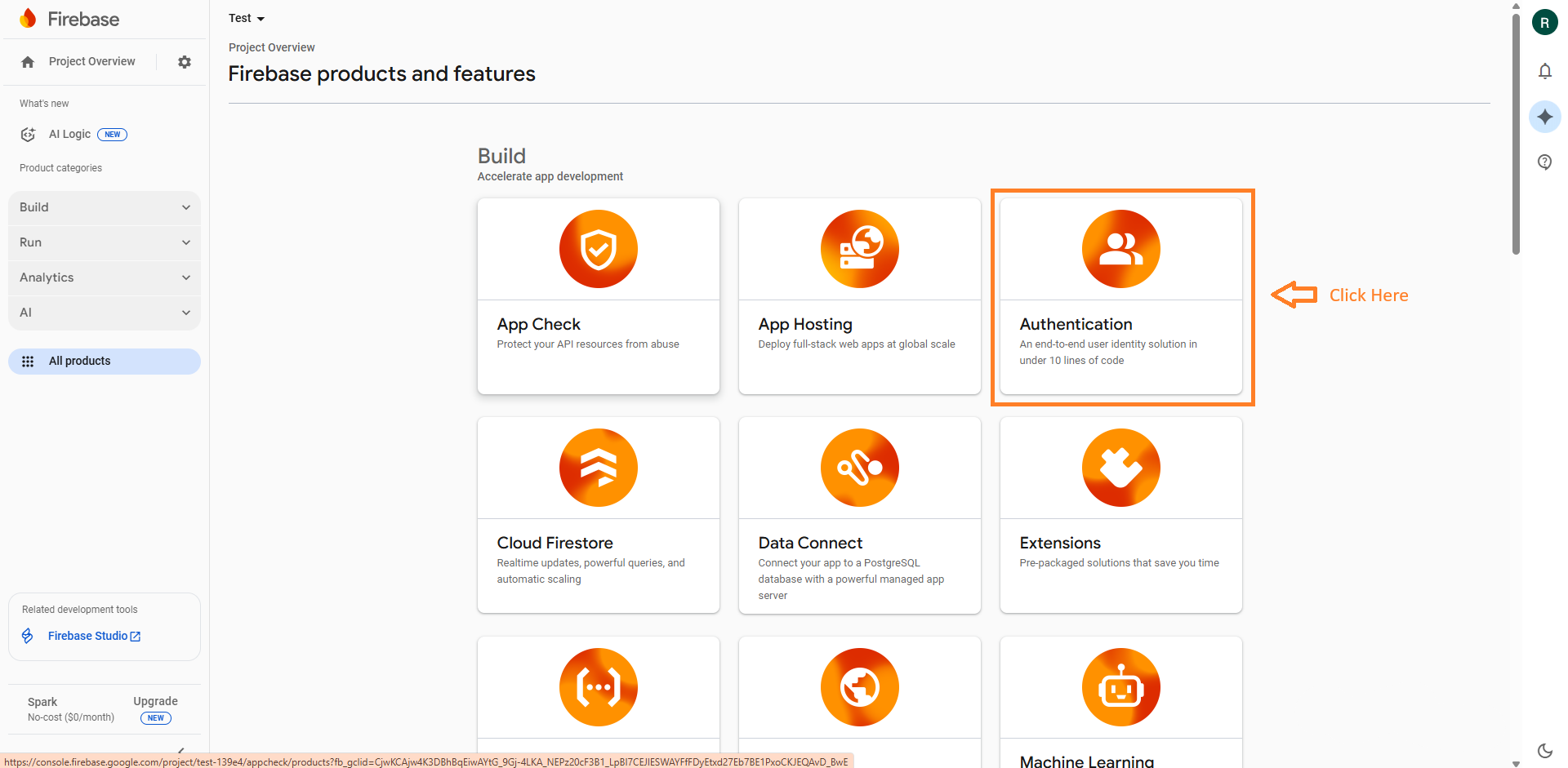Click external link icon beside Firebase Studio

[x=136, y=637]
